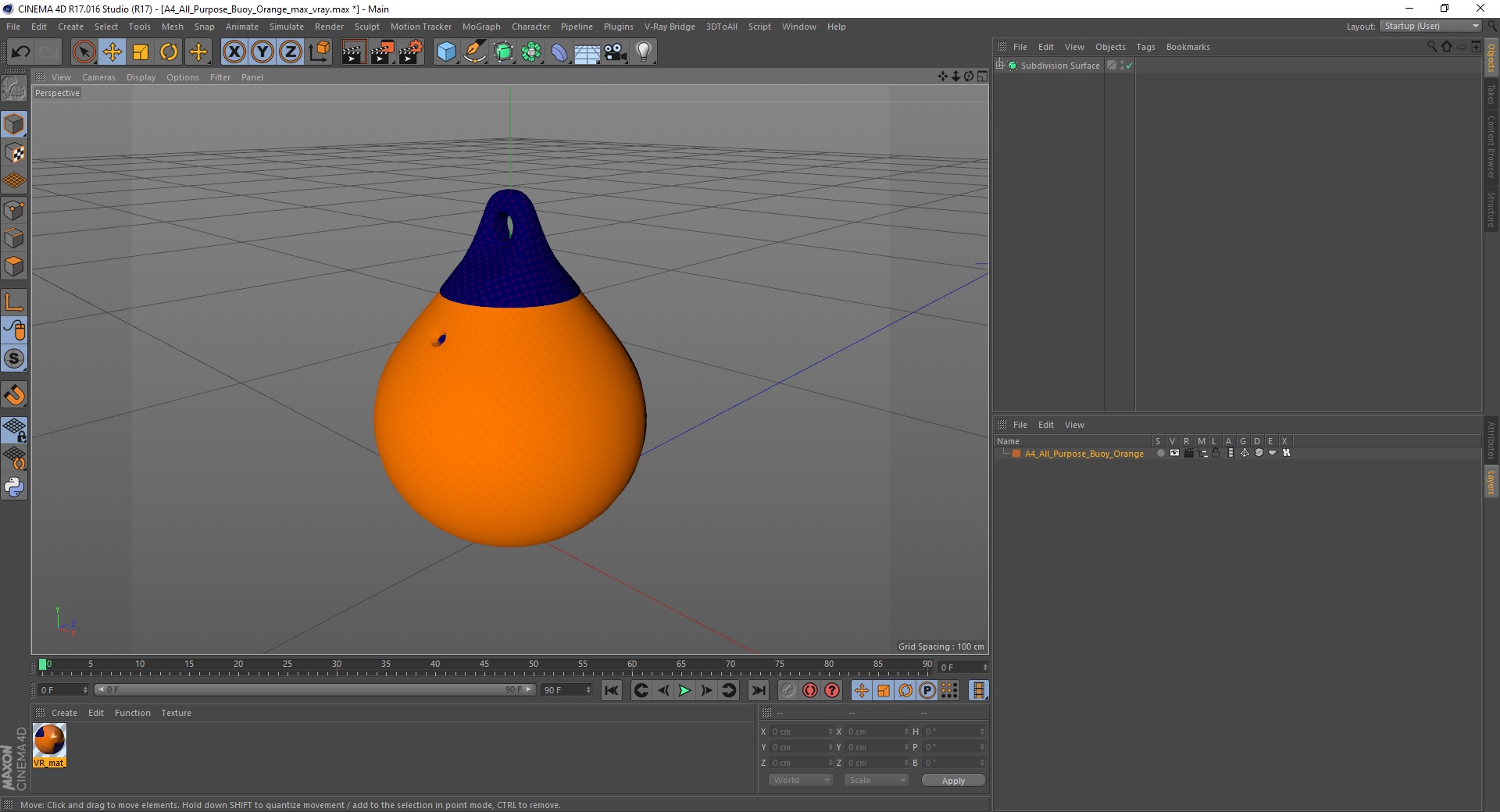The height and width of the screenshot is (812, 1500).
Task: Jump to the animation end
Action: point(758,690)
